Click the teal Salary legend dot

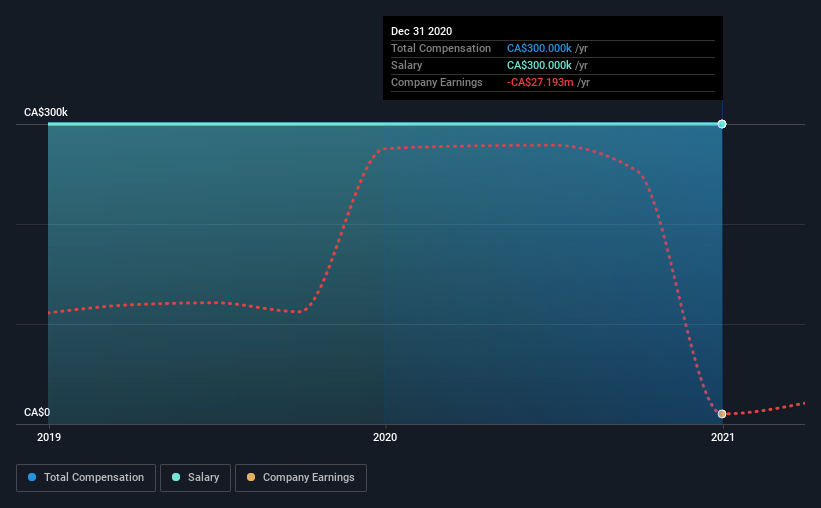tap(176, 477)
